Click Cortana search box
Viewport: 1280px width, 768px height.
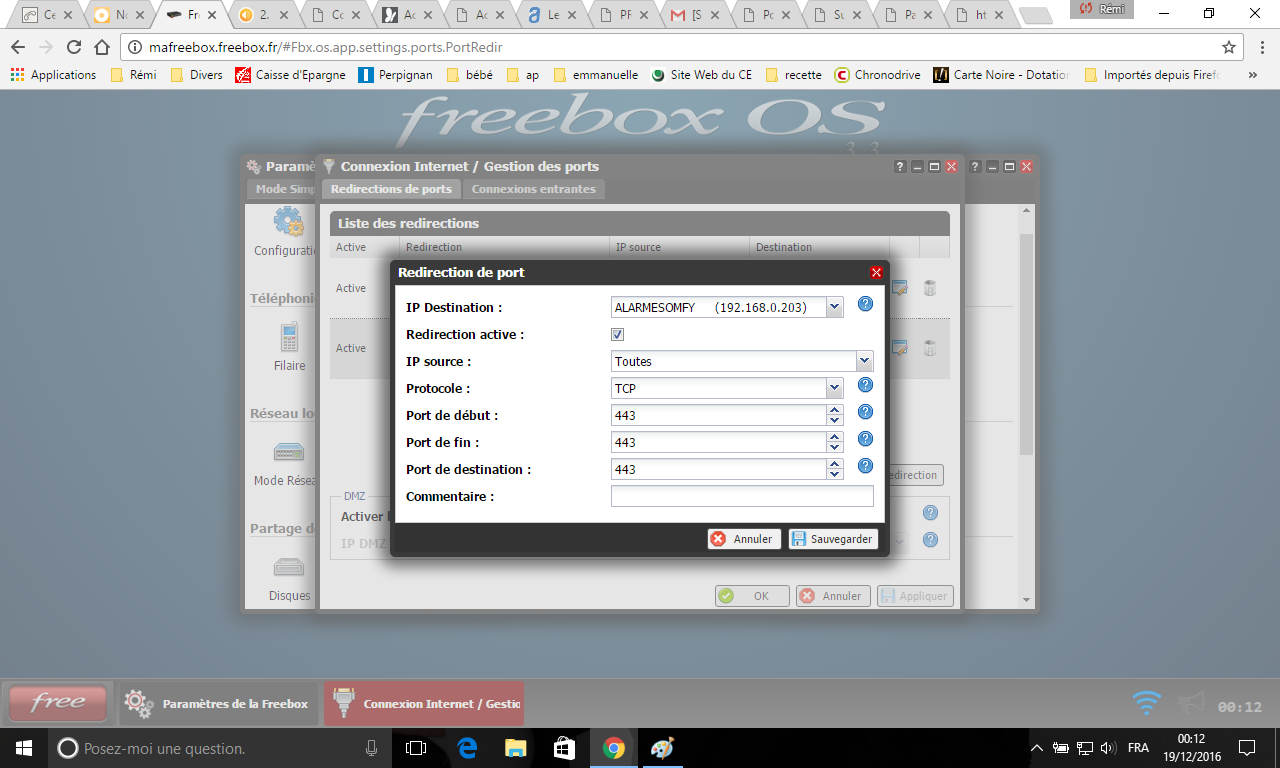220,747
